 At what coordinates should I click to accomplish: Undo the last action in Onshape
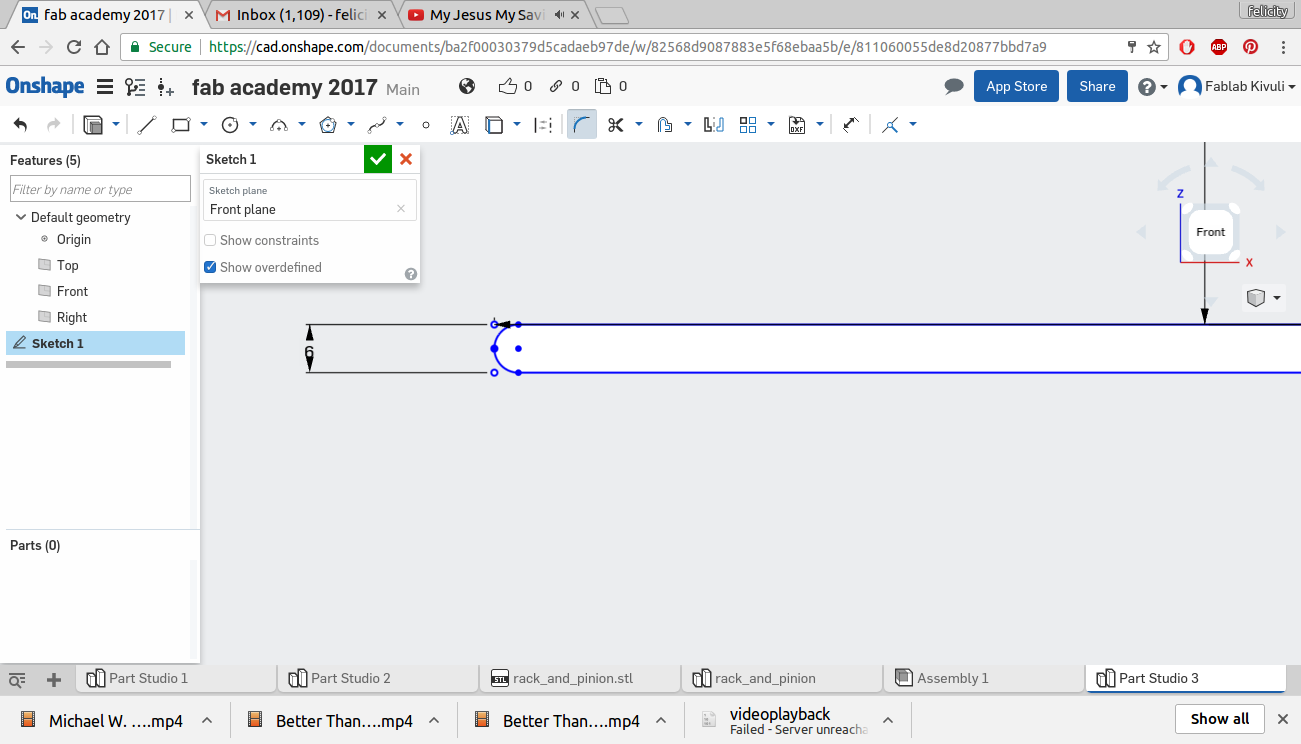pos(20,125)
